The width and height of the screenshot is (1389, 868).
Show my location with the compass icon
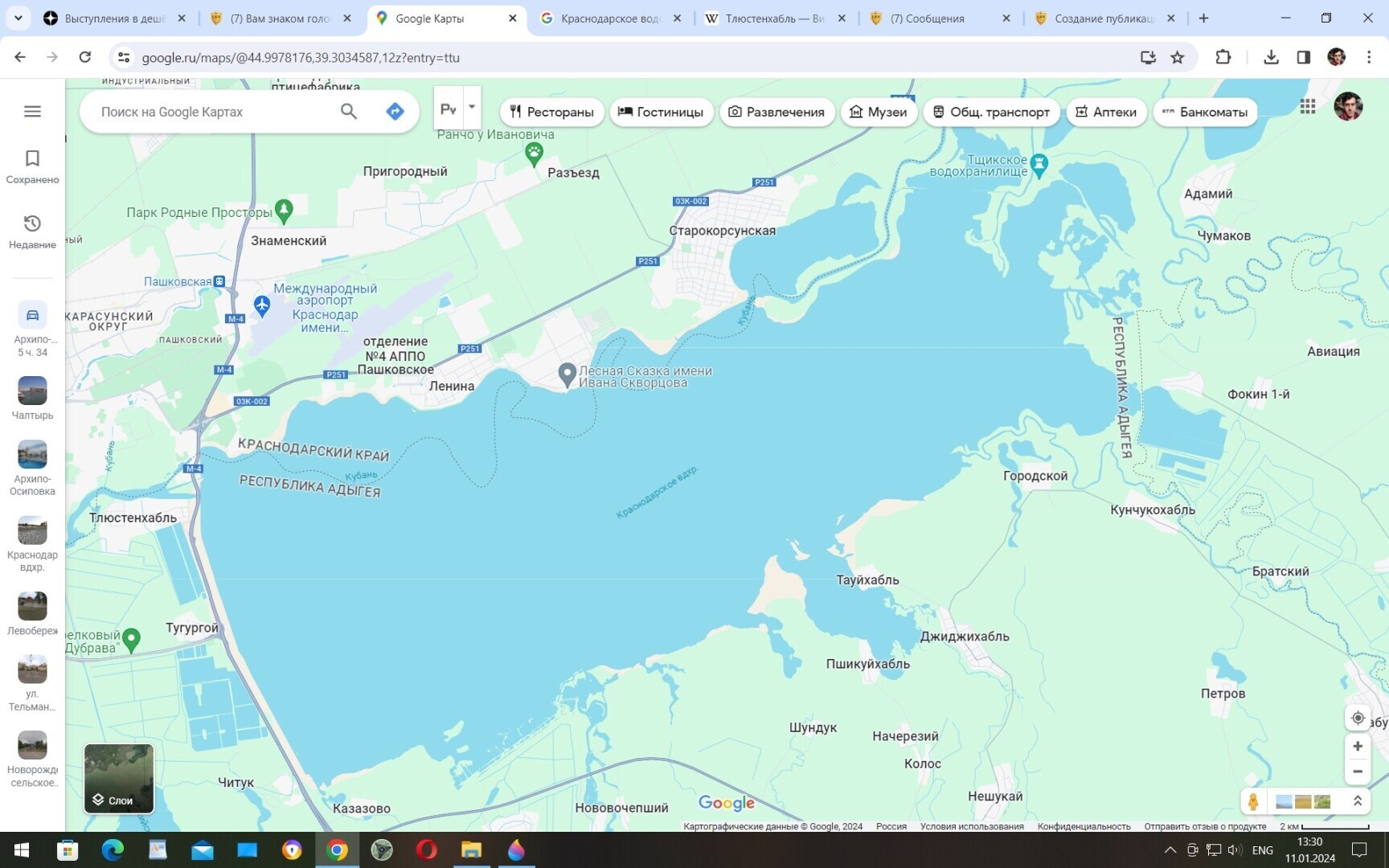[1357, 718]
